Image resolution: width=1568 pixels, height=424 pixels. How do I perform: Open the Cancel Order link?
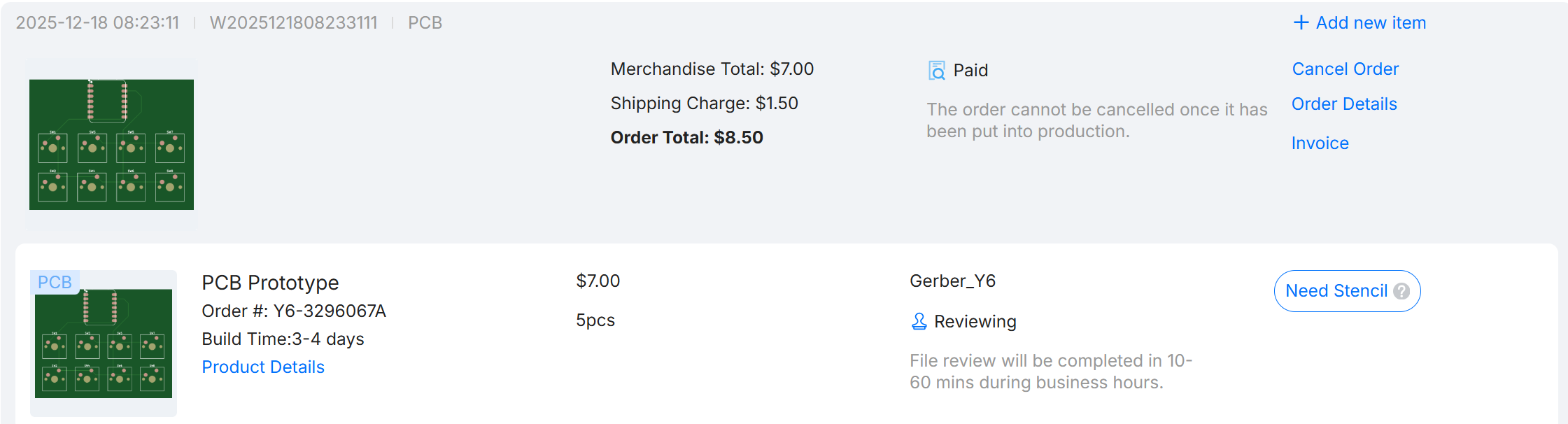(x=1345, y=69)
